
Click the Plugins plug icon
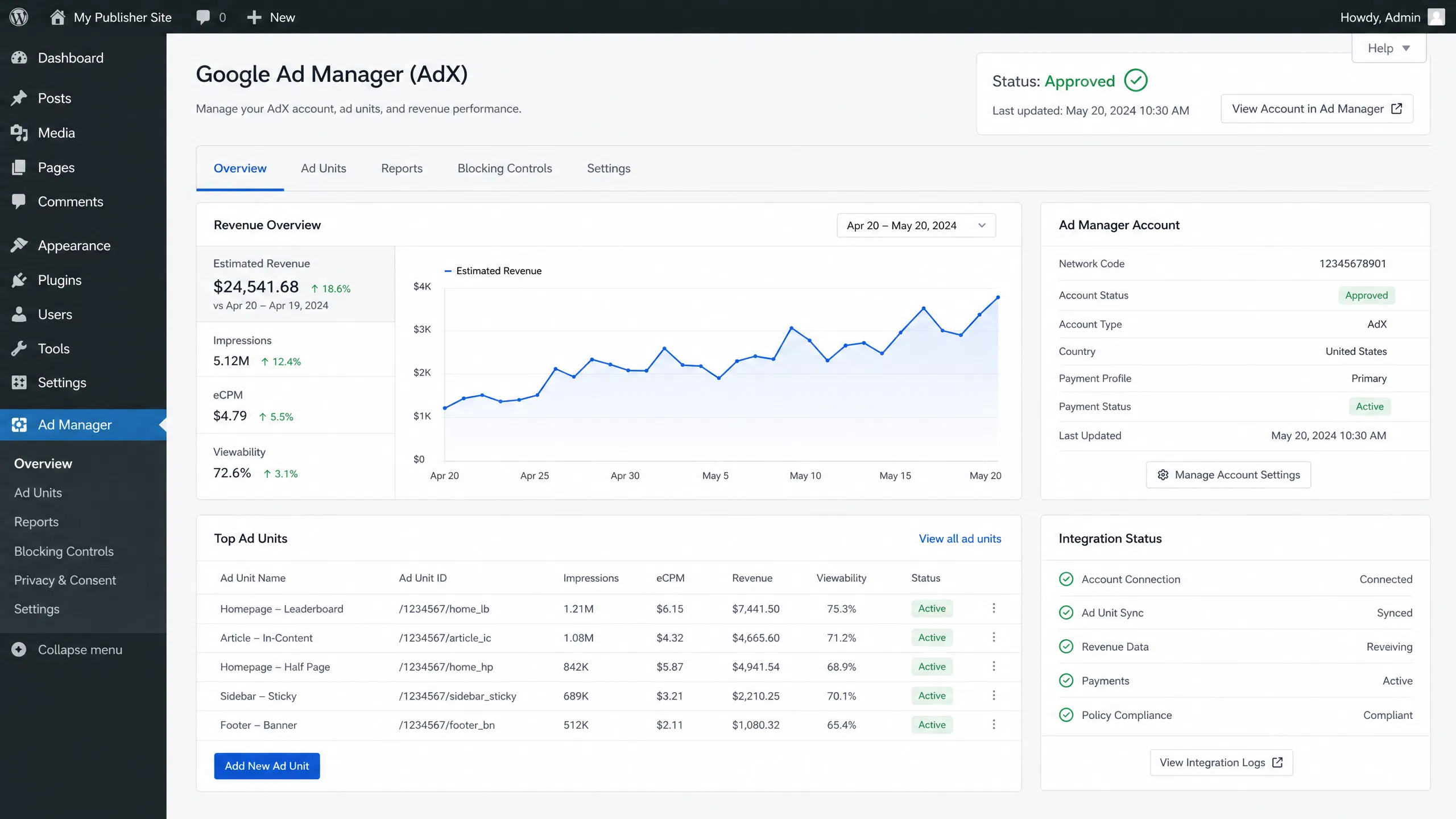click(19, 280)
